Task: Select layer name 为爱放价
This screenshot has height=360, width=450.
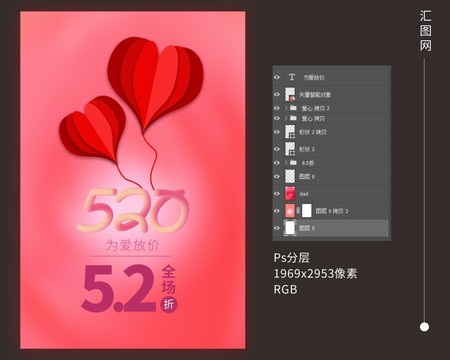Action: pos(313,77)
